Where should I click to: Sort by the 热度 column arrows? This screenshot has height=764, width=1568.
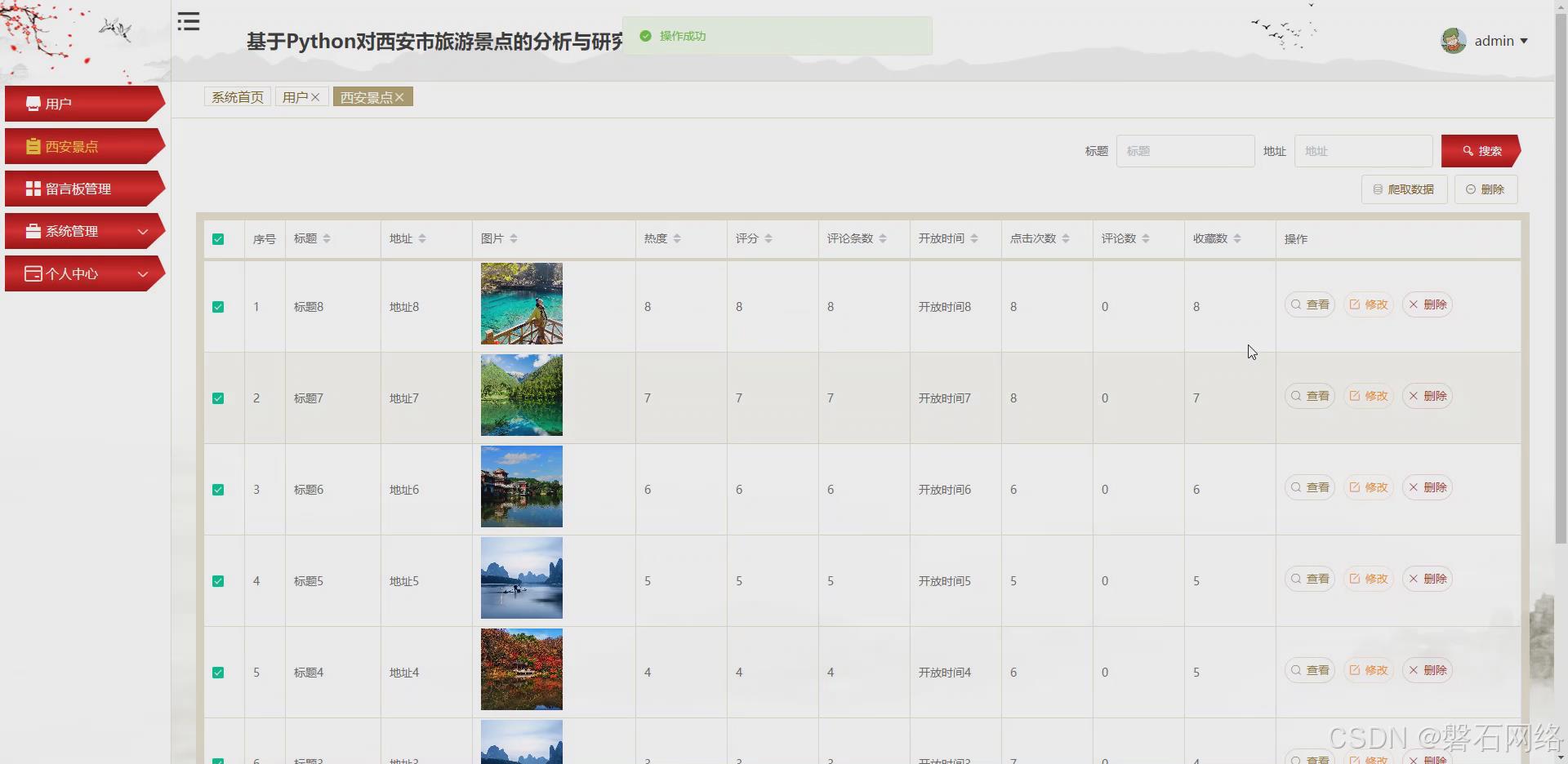click(x=677, y=238)
